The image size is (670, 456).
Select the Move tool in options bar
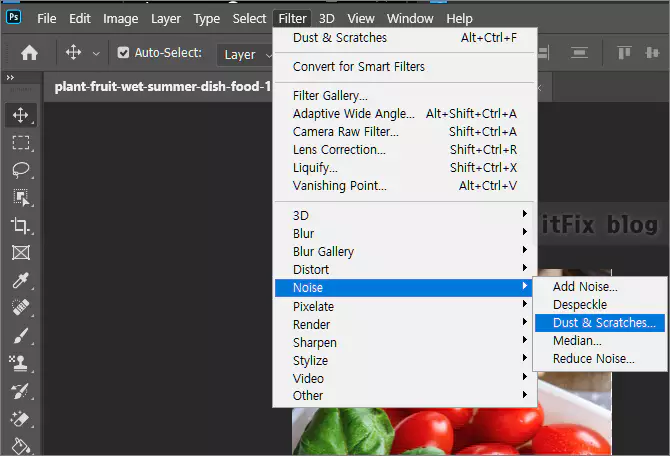tap(73, 53)
